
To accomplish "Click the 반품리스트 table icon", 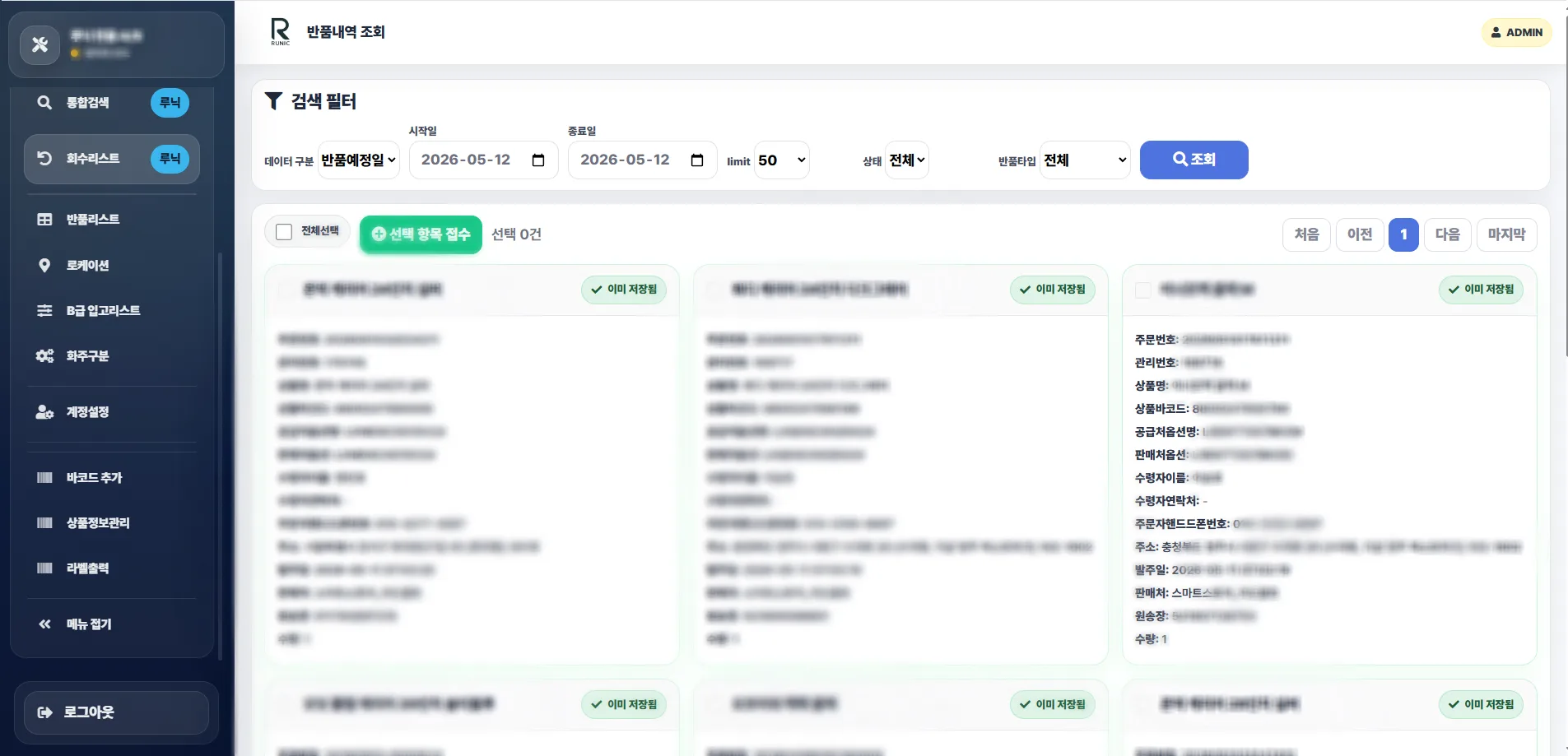I will point(44,220).
